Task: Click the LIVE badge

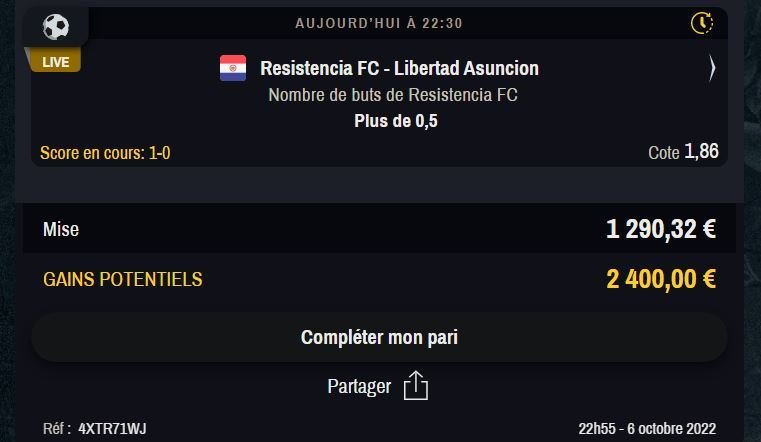Action: click(x=55, y=62)
